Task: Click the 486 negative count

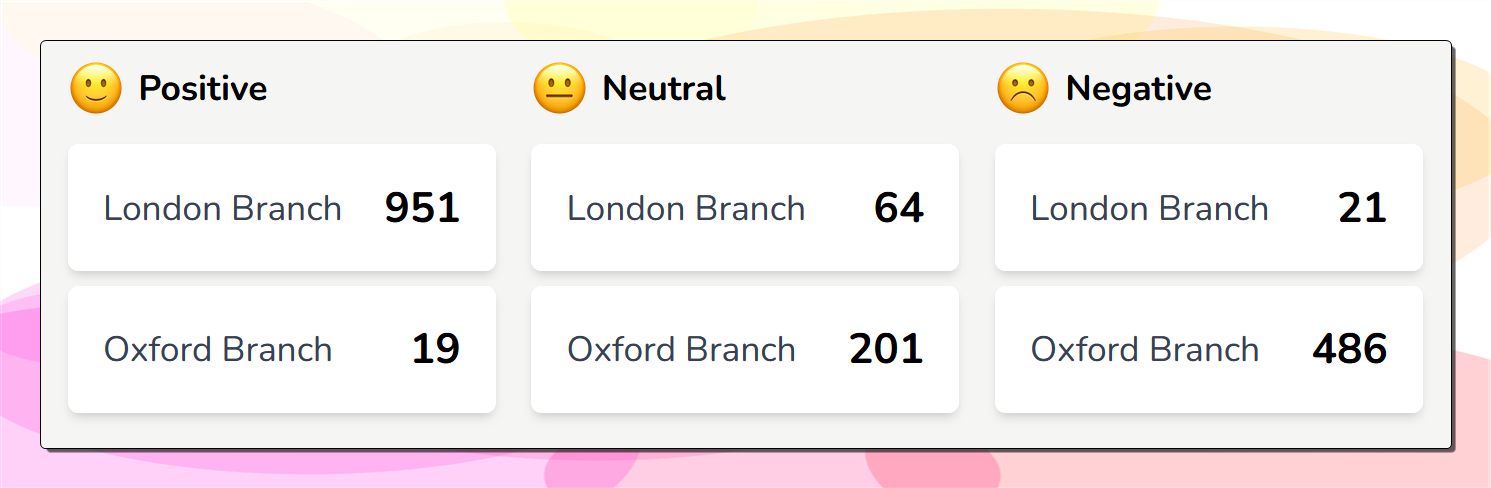Action: [x=1350, y=350]
